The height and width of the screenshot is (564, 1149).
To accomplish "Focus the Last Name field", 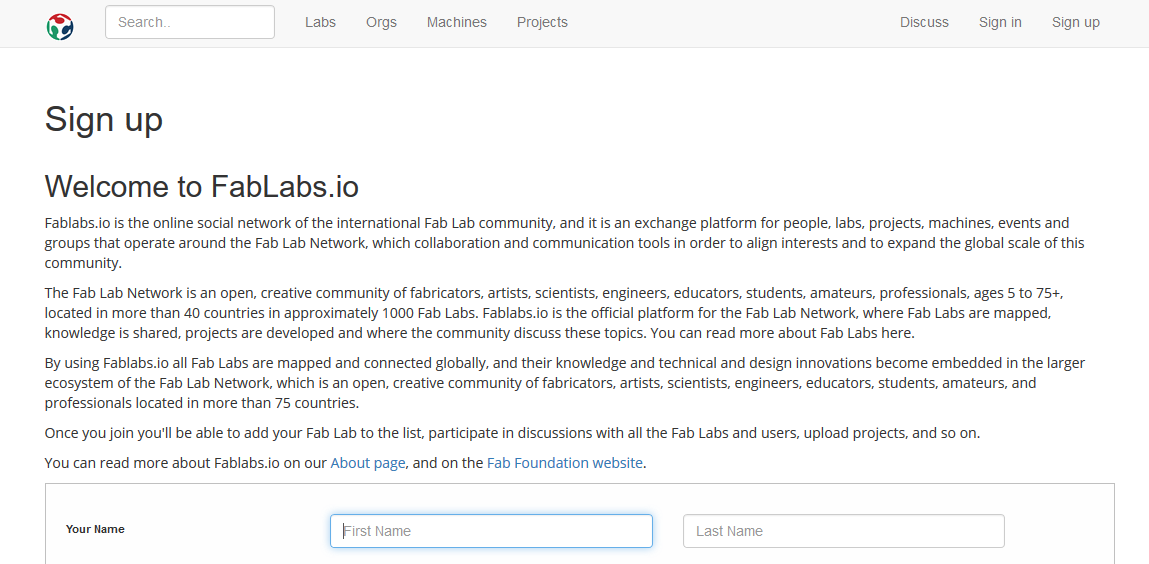I will [x=843, y=531].
